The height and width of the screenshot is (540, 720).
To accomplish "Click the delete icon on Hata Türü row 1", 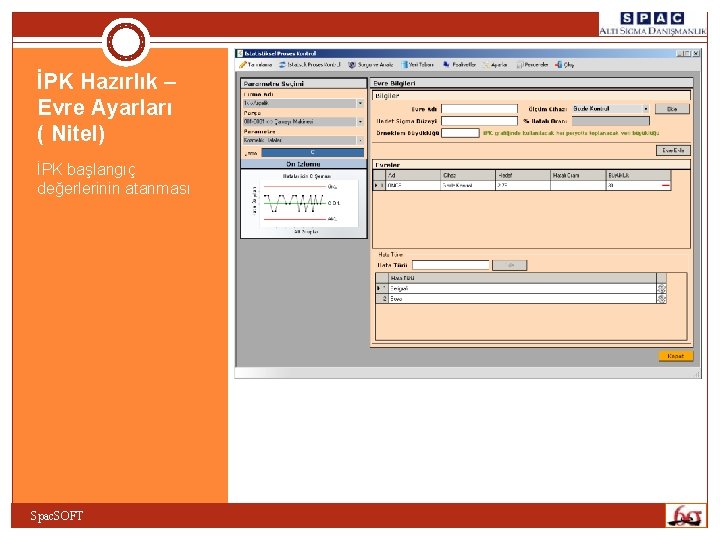I will point(662,288).
